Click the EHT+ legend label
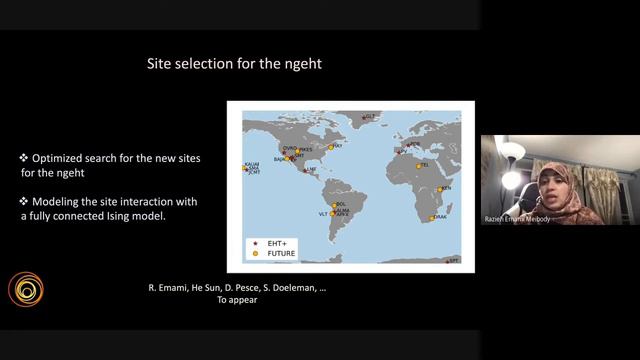The height and width of the screenshot is (360, 640). point(277,243)
